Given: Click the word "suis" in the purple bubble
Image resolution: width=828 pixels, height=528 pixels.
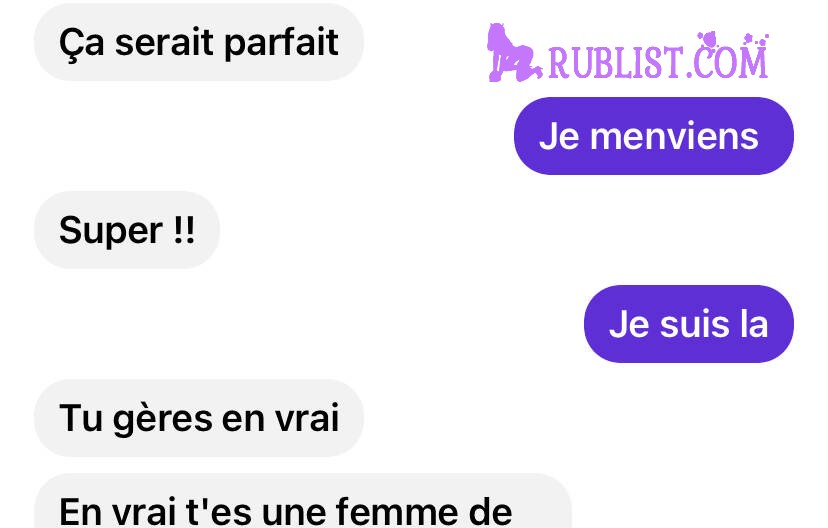Looking at the screenshot, I should (695, 324).
